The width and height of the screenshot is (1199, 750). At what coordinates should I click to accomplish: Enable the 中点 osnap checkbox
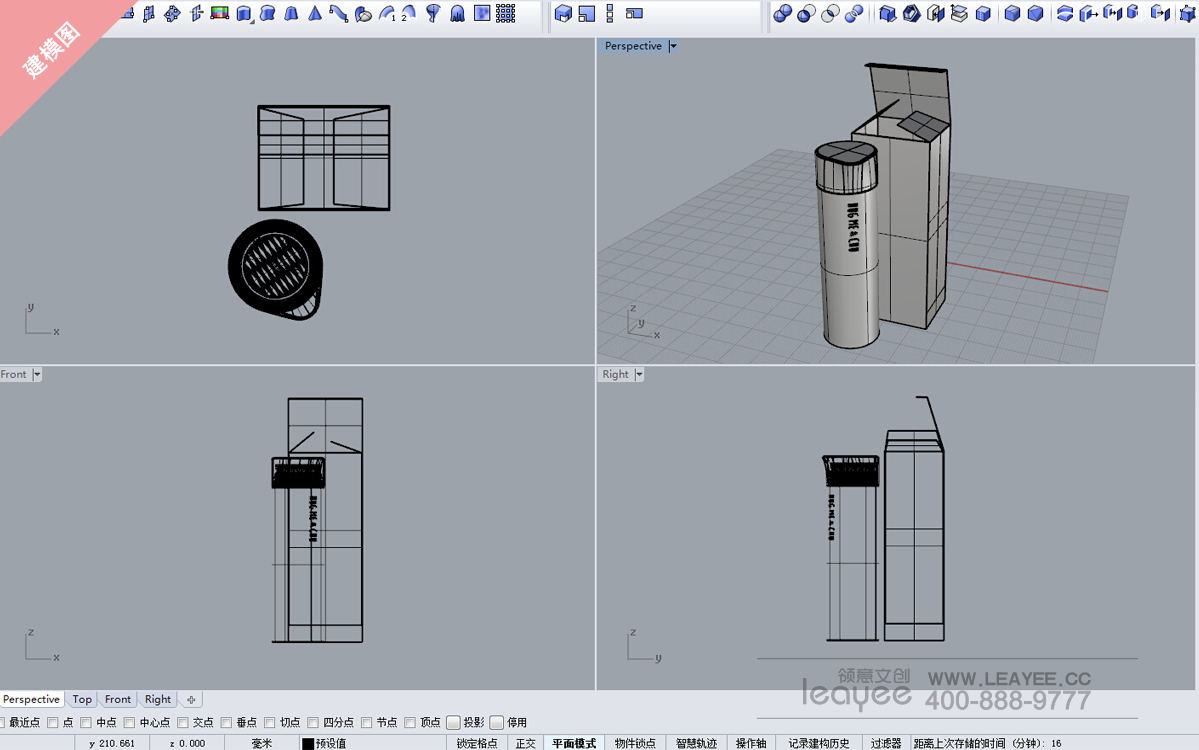(86, 723)
